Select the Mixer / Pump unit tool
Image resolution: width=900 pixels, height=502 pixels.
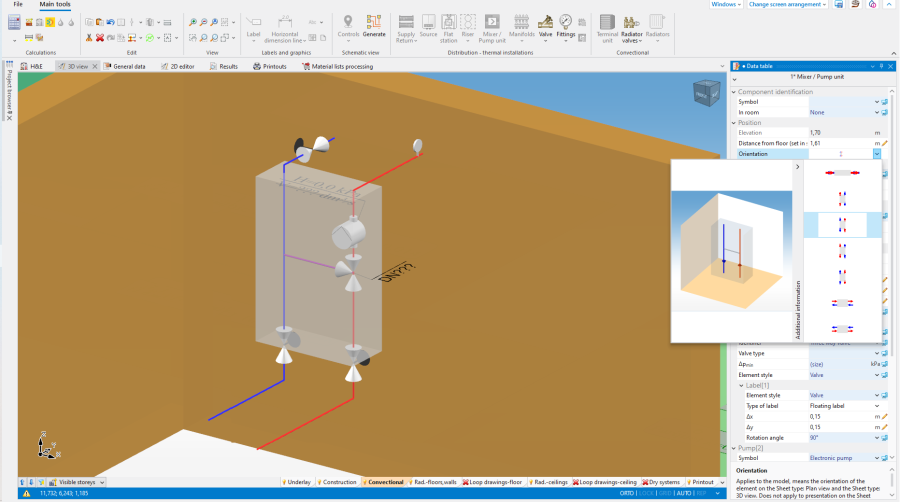492,28
